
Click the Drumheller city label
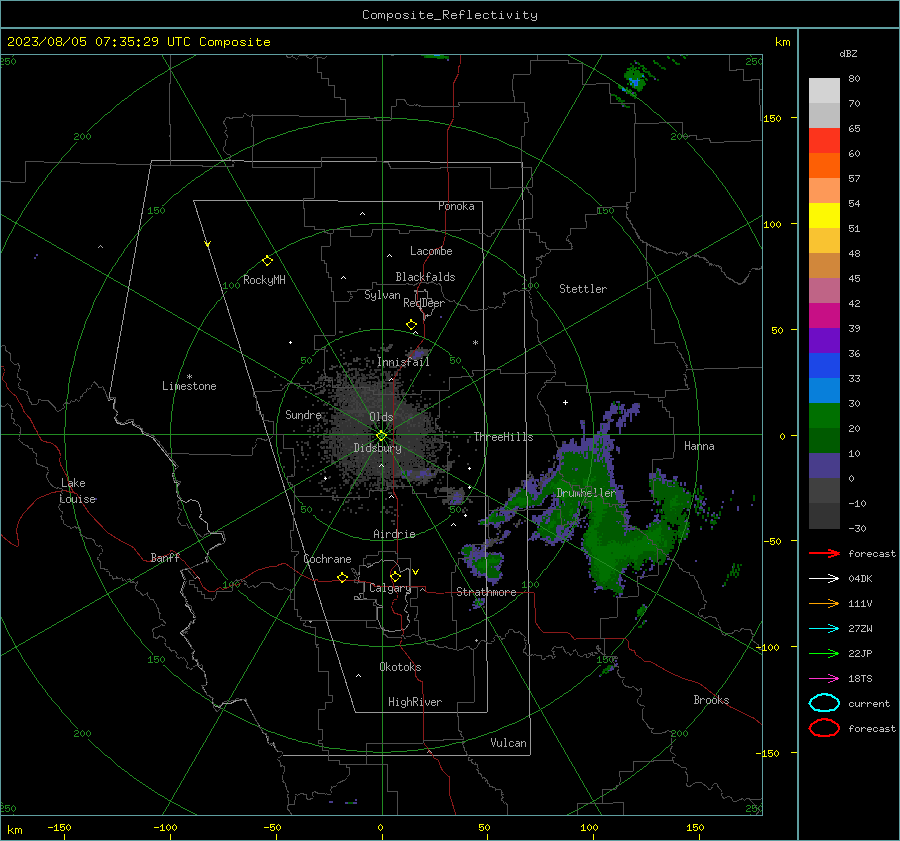point(586,493)
